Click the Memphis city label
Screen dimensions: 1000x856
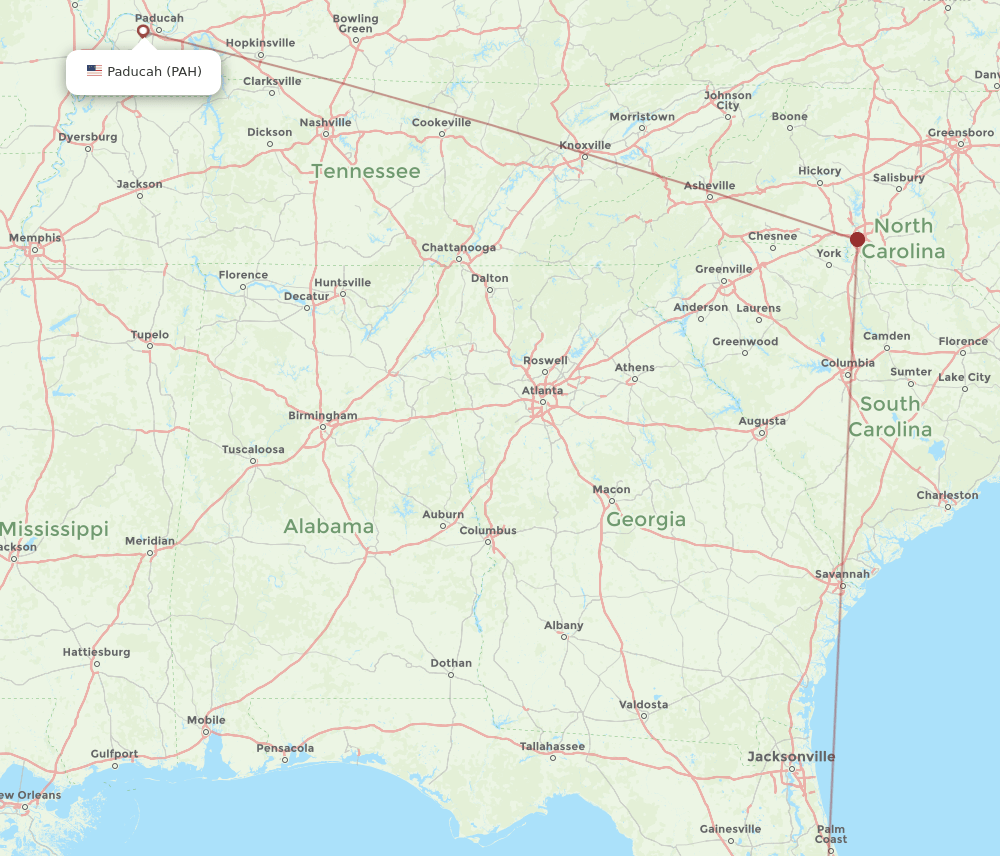[35, 238]
